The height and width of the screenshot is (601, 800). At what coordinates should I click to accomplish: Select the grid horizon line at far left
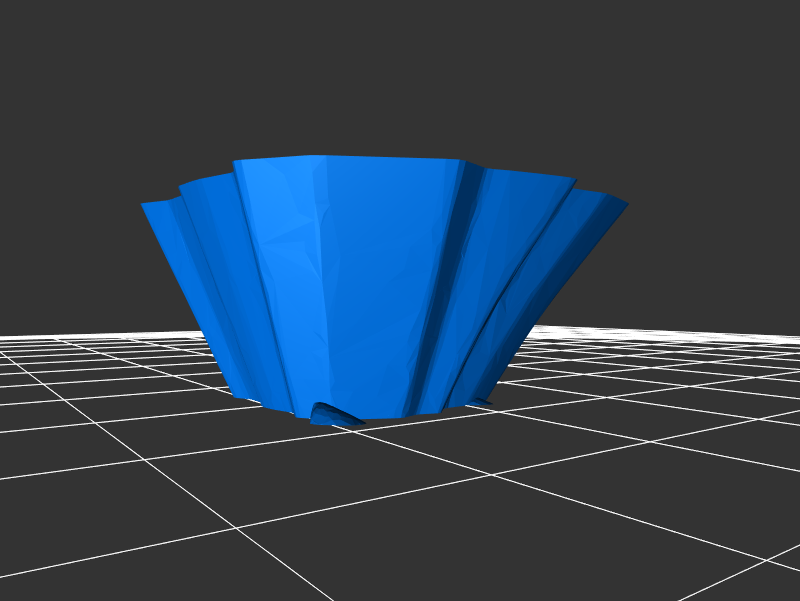click(x=30, y=338)
